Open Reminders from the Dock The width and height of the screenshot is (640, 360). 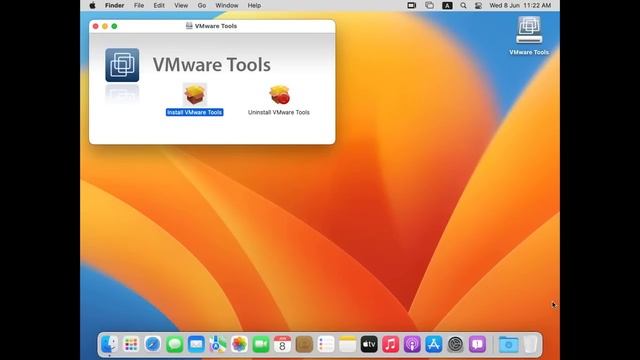click(x=326, y=344)
